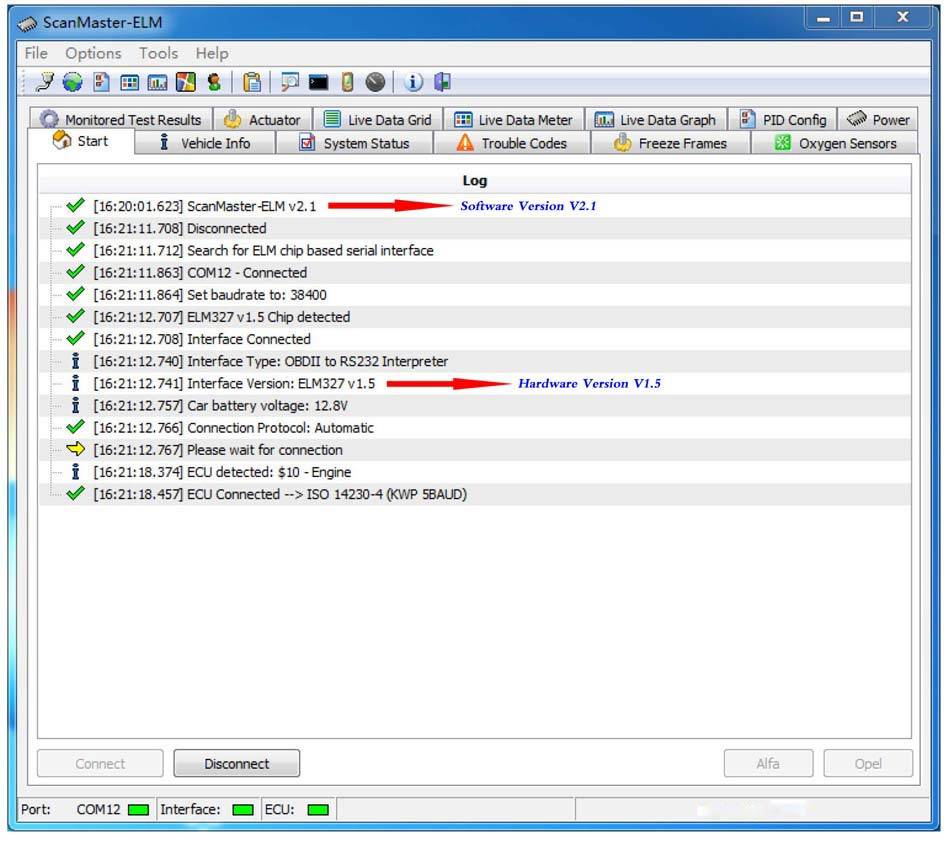
Task: Open the Freeze Frames tab
Action: (670, 143)
